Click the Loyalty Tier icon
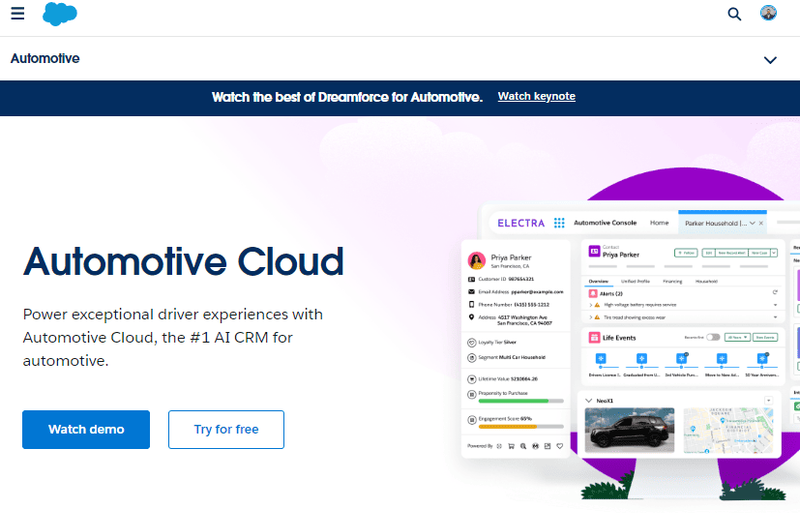800x513 pixels. (472, 343)
